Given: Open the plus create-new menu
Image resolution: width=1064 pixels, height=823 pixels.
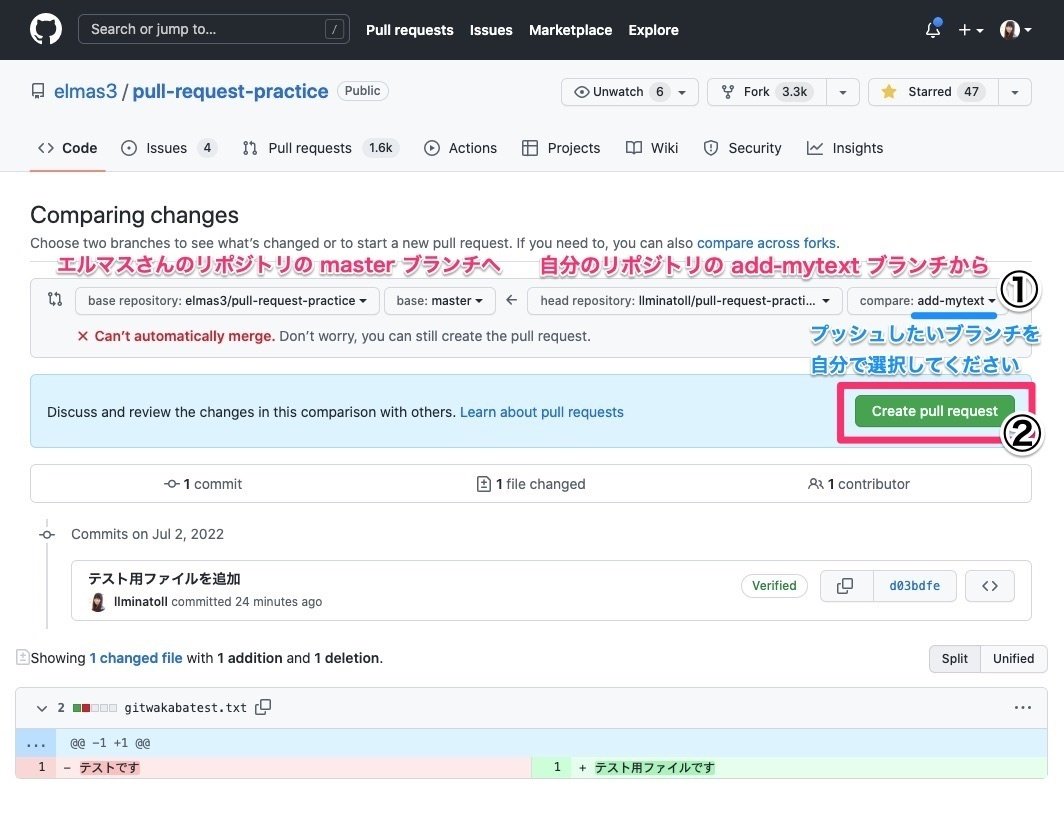Looking at the screenshot, I should 970,30.
